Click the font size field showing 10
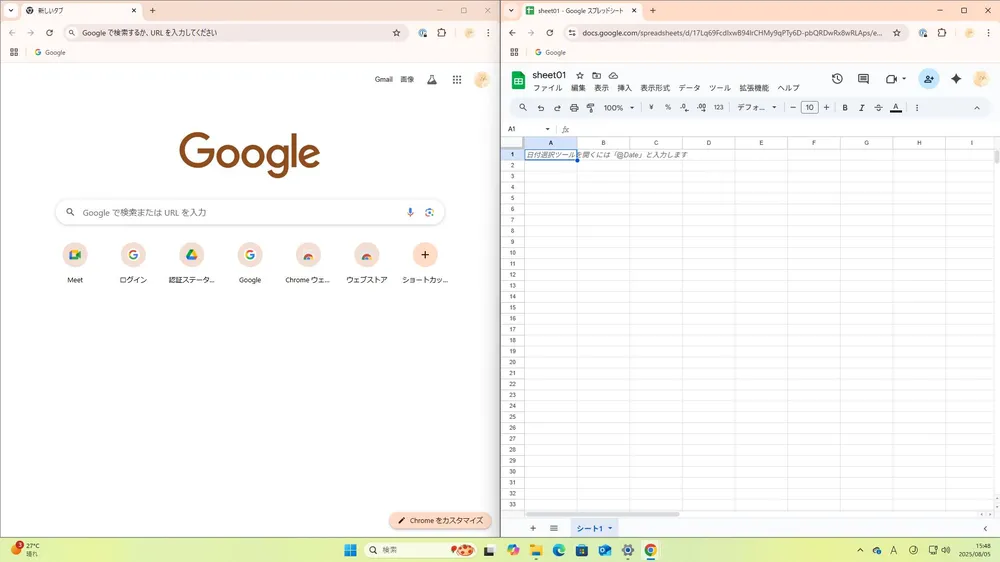The image size is (1000, 562). 809,108
